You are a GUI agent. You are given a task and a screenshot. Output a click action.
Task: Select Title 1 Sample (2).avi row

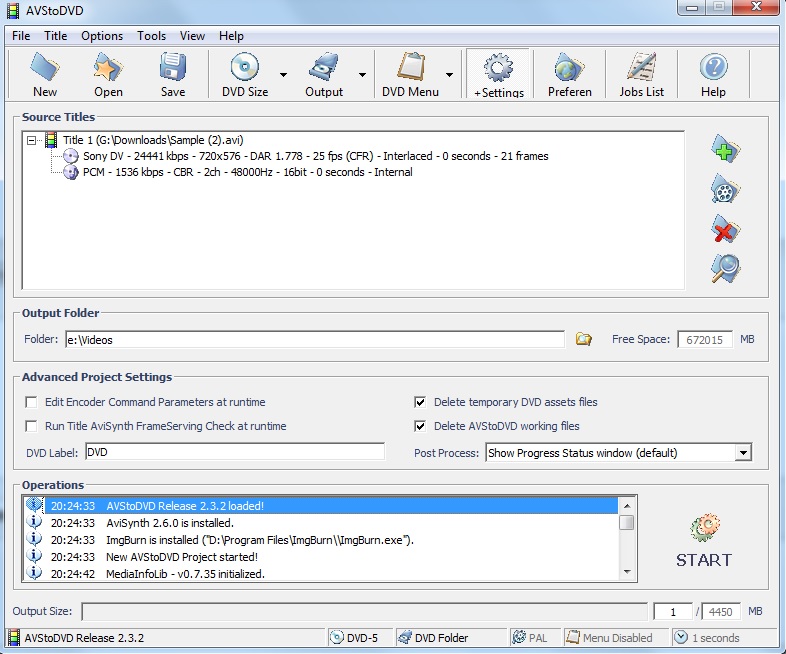click(x=153, y=140)
